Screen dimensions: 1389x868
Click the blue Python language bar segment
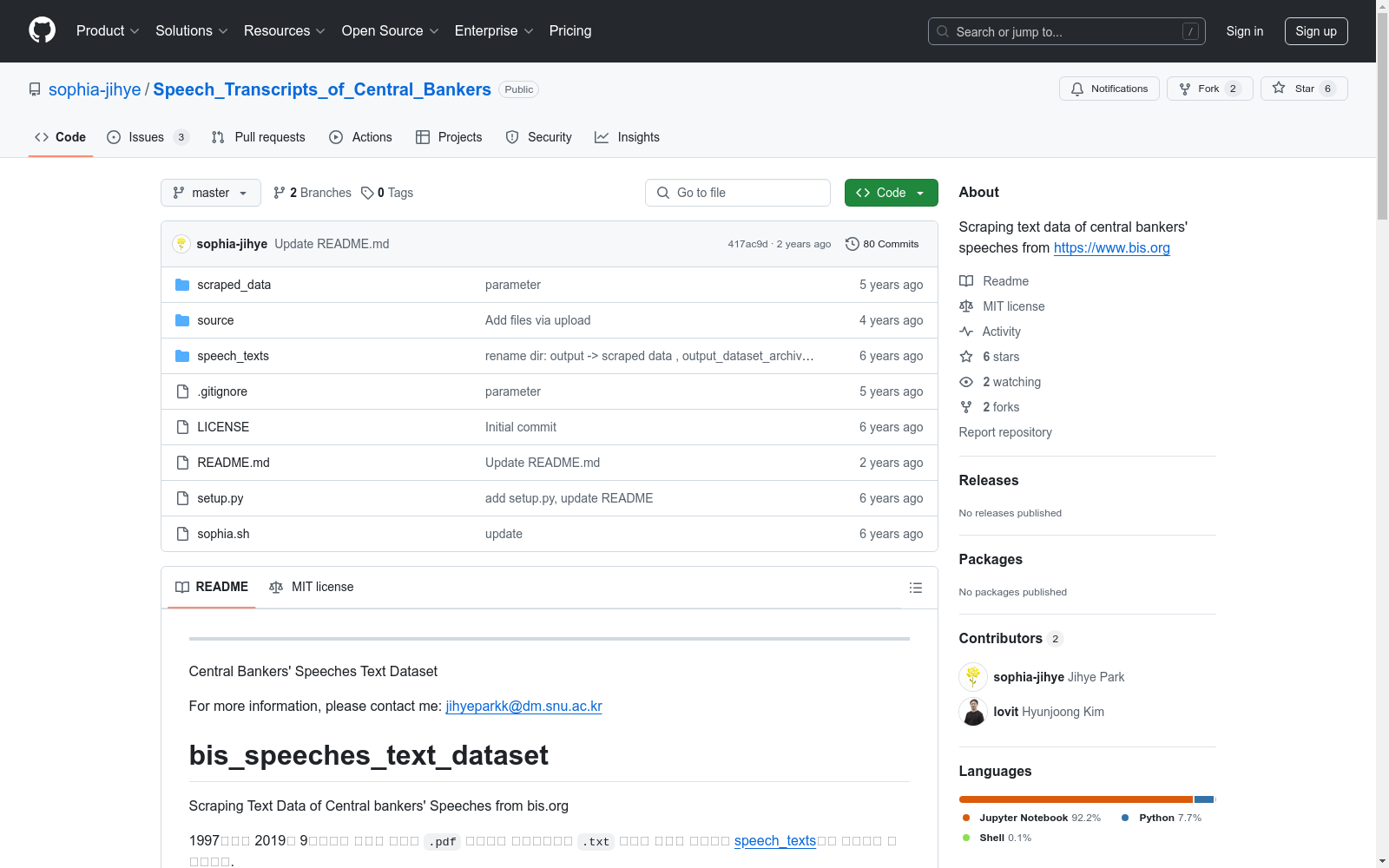(1204, 799)
